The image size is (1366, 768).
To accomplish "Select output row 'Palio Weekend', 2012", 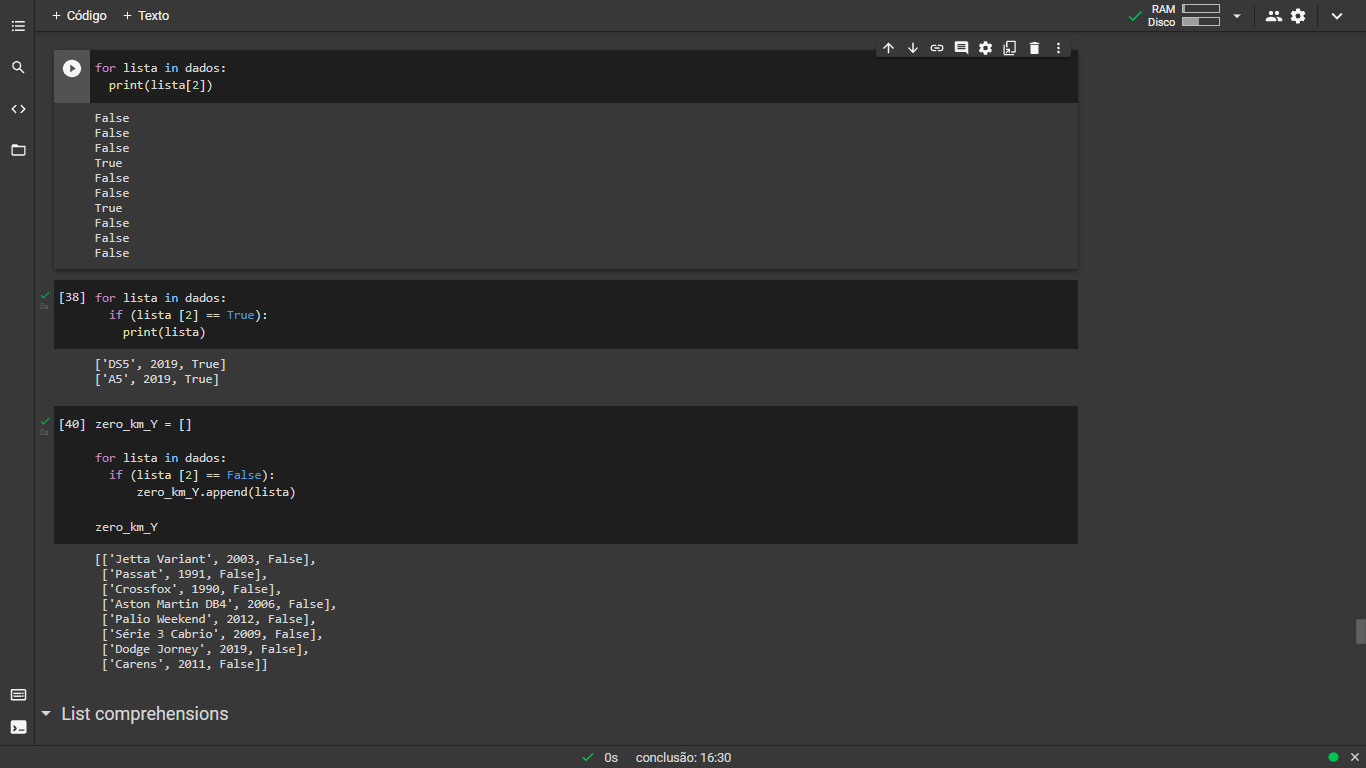I will (x=209, y=619).
